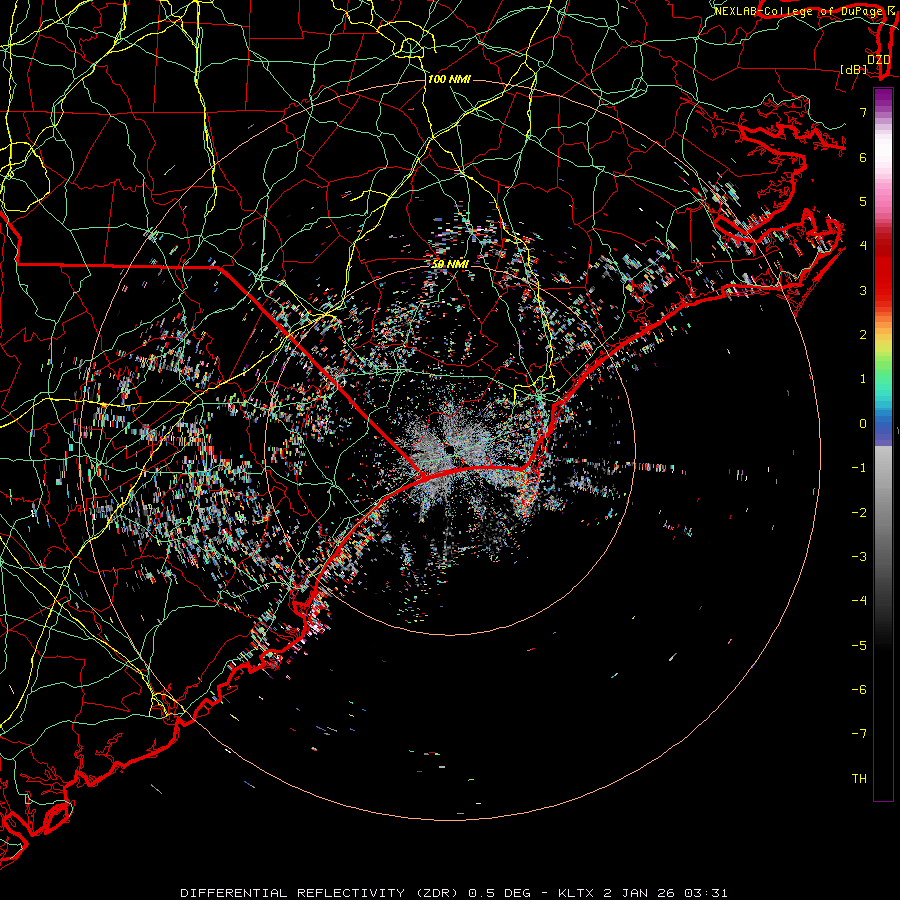The width and height of the screenshot is (900, 900).
Task: Click the bottom caption with product, KLTX and timestamp
Action: click(x=453, y=893)
